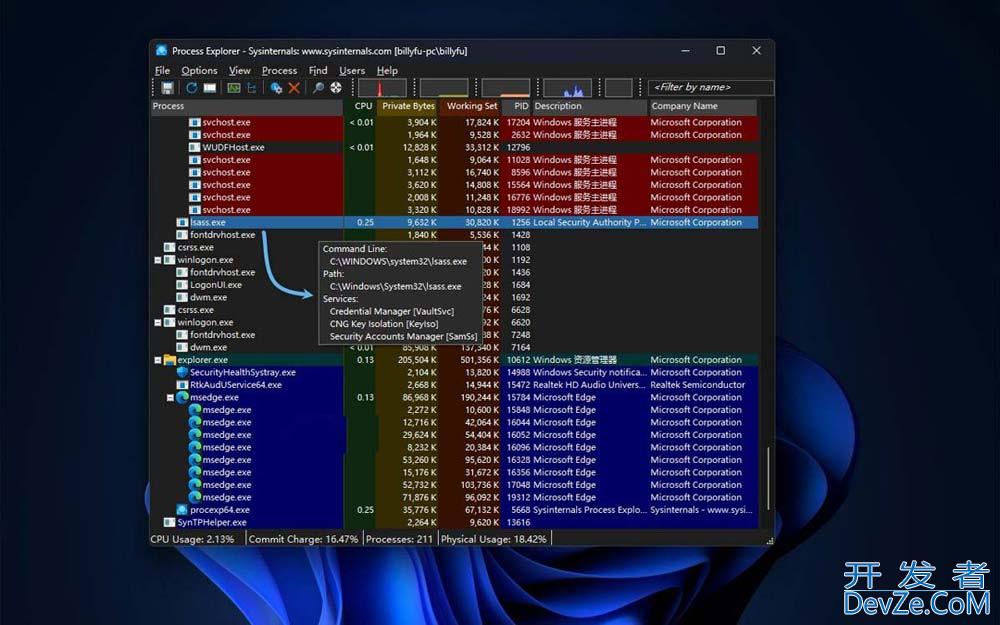This screenshot has height=625, width=1000.
Task: Click the Edge icon of msedge.exe PID 19312
Action: (x=195, y=497)
